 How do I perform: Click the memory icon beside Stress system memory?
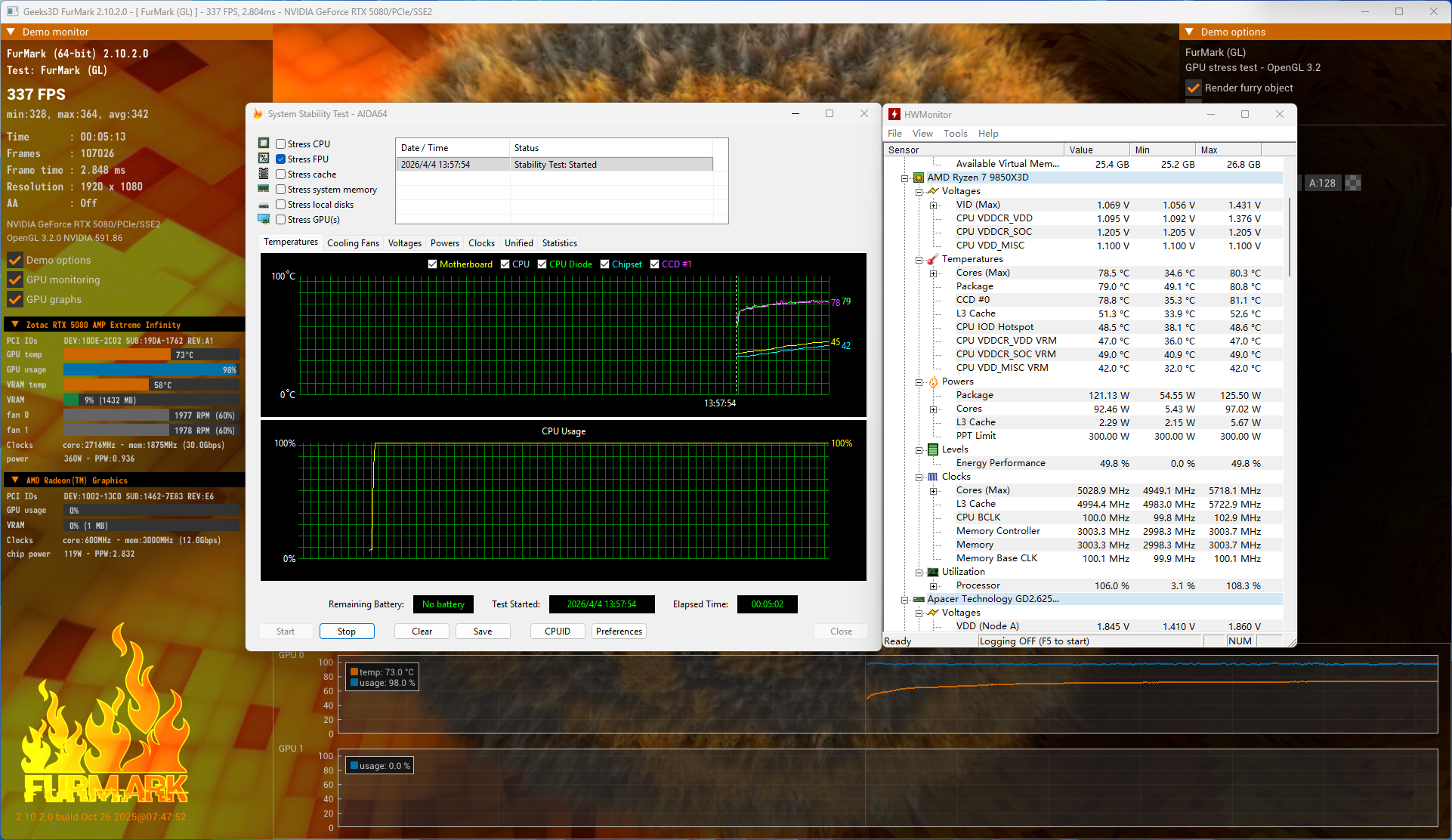coord(264,189)
